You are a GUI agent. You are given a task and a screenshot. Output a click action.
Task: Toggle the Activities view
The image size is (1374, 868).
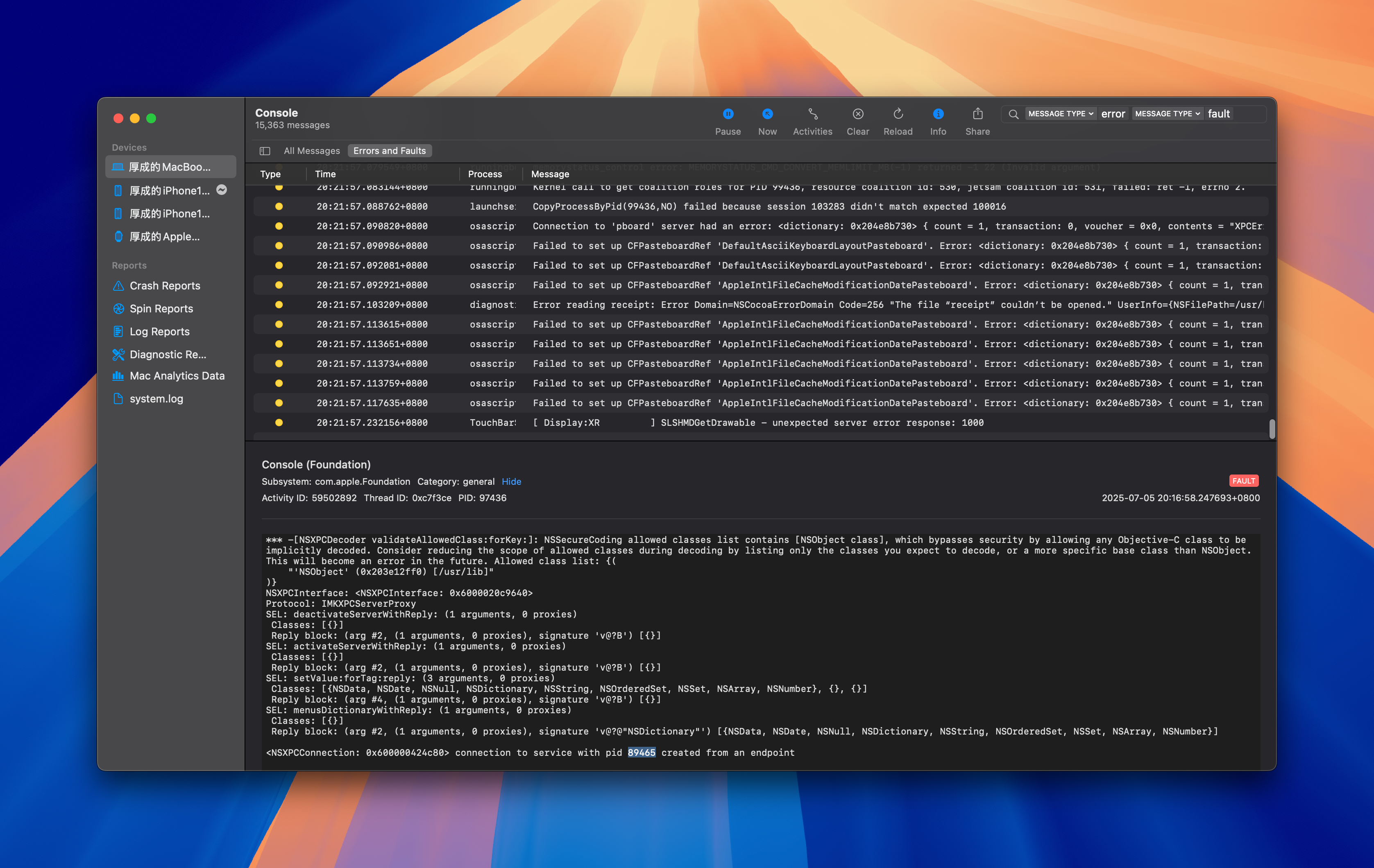812,120
